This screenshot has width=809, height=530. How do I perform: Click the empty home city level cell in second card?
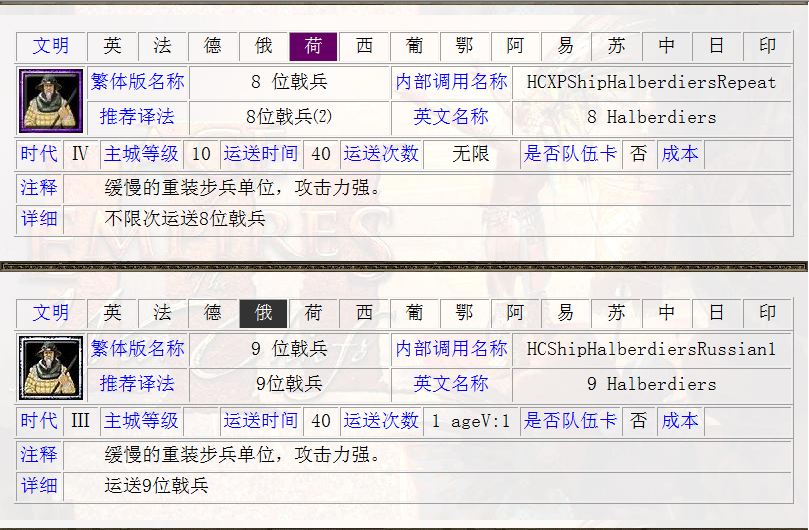pos(201,421)
